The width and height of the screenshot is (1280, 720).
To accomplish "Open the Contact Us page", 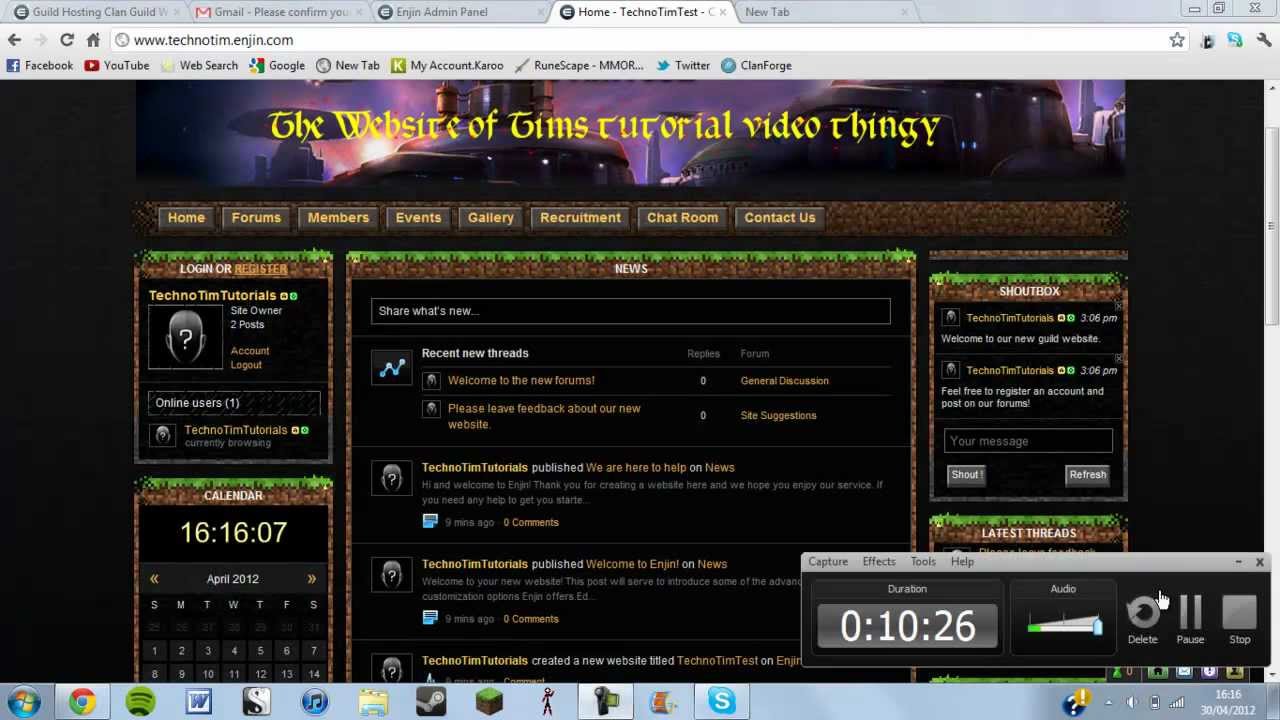I will (780, 218).
